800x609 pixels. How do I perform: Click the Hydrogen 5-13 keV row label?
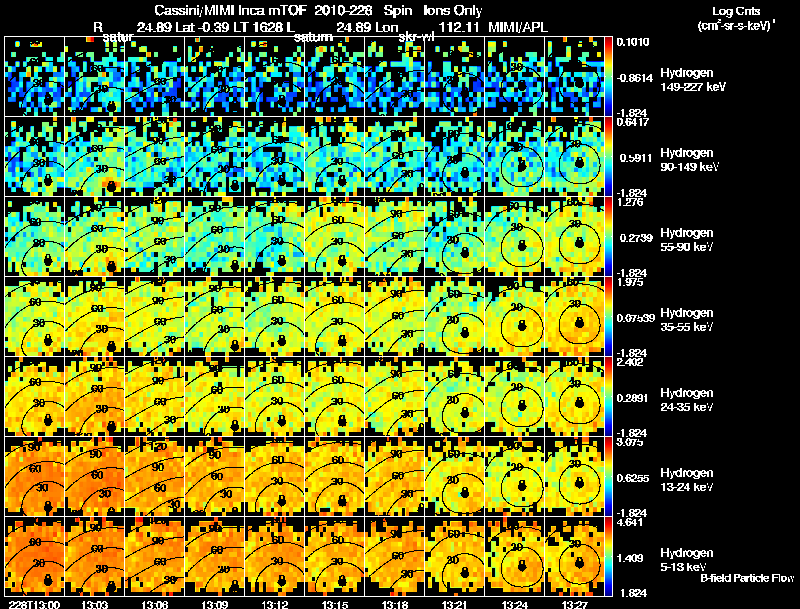pyautogui.click(x=687, y=560)
